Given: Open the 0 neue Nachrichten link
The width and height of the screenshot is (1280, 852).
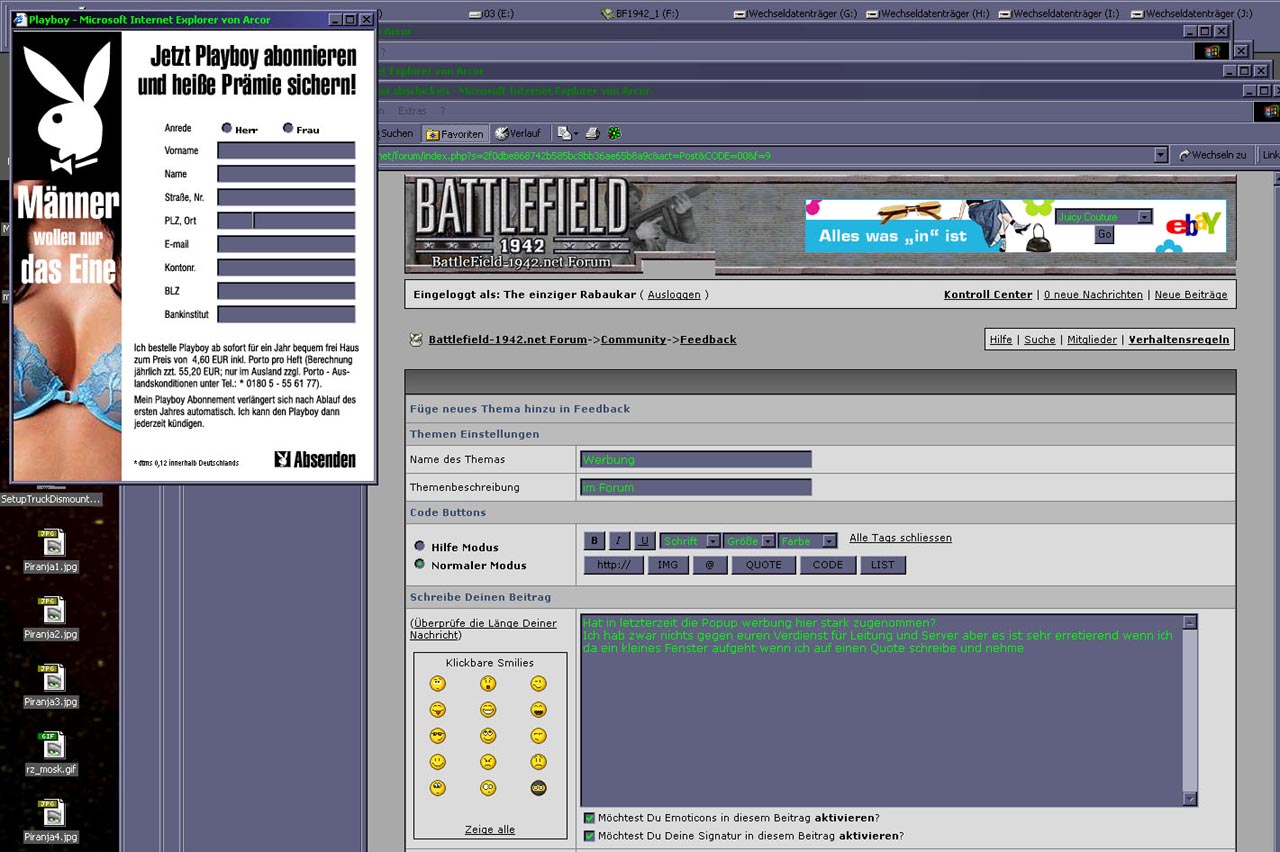Looking at the screenshot, I should [x=1093, y=295].
